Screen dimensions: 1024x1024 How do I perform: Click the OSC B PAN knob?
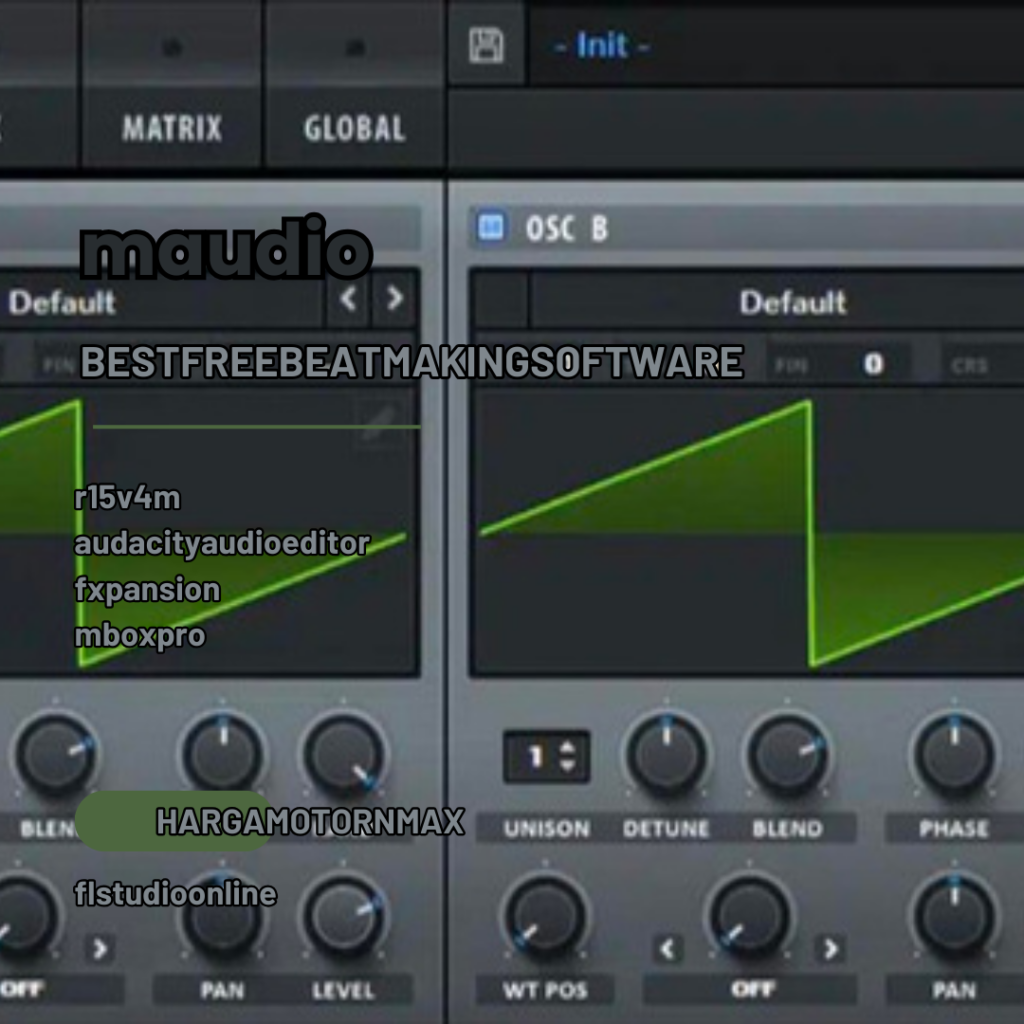point(954,917)
